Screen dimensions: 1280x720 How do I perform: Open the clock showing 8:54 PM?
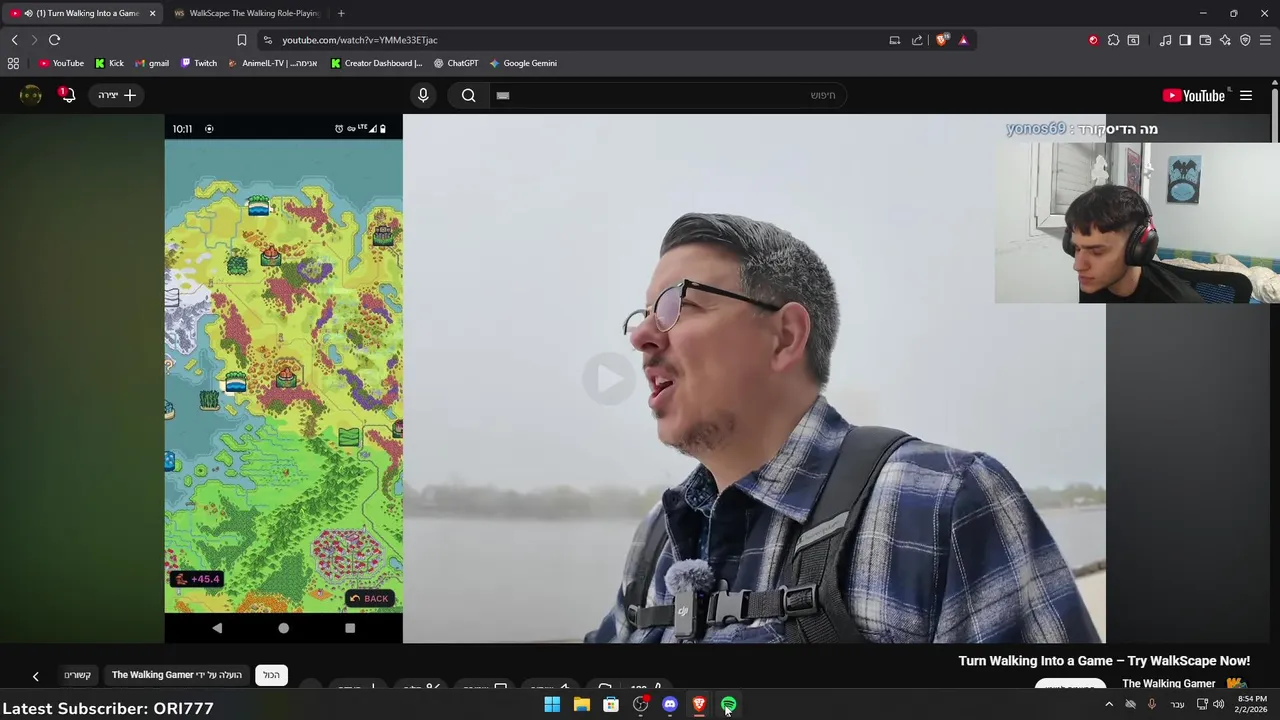click(x=1252, y=704)
